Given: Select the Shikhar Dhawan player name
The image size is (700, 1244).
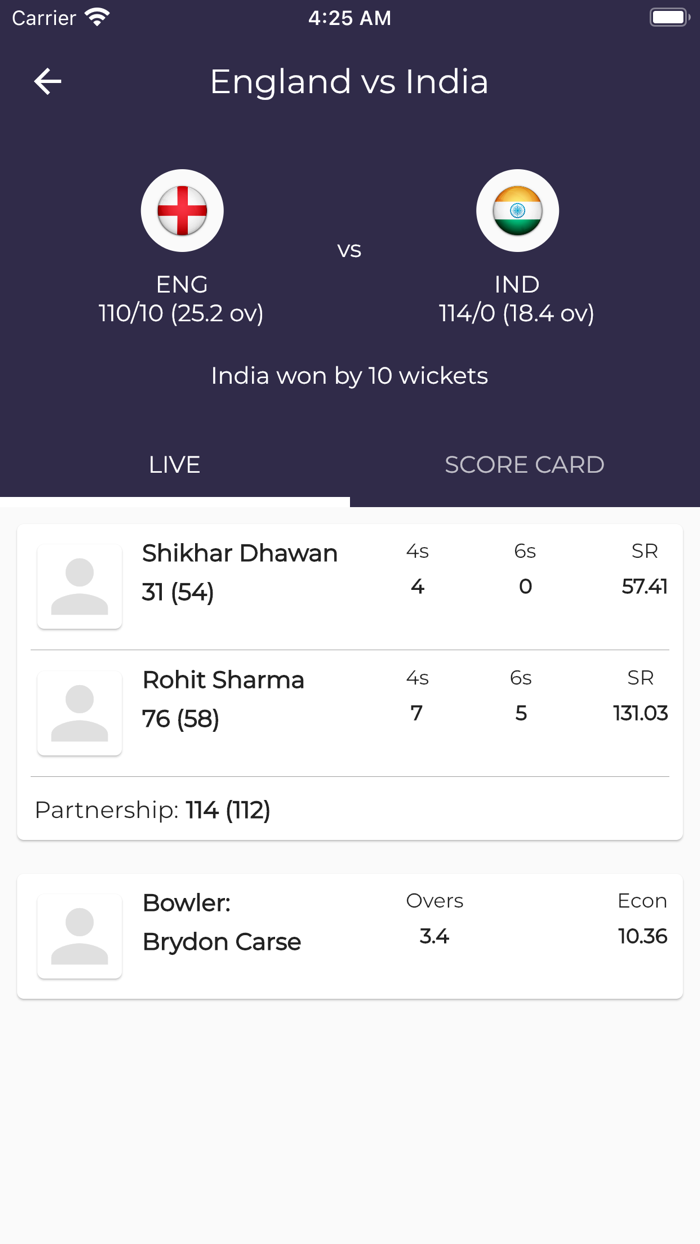Looking at the screenshot, I should [240, 553].
